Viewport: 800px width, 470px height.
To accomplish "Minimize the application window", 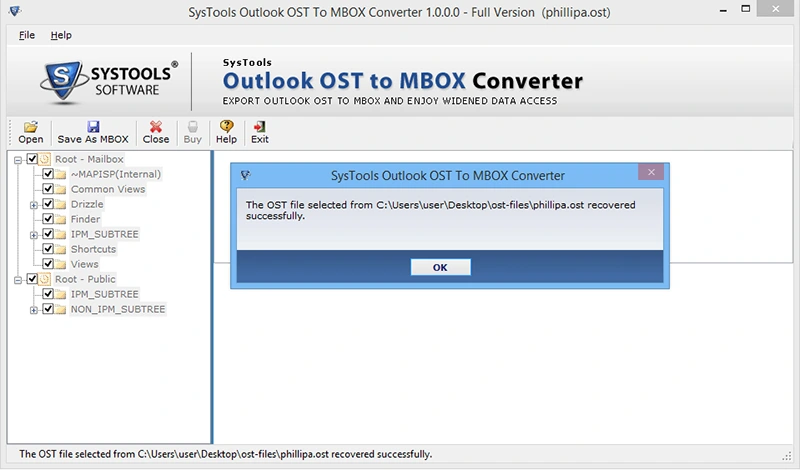I will [723, 10].
